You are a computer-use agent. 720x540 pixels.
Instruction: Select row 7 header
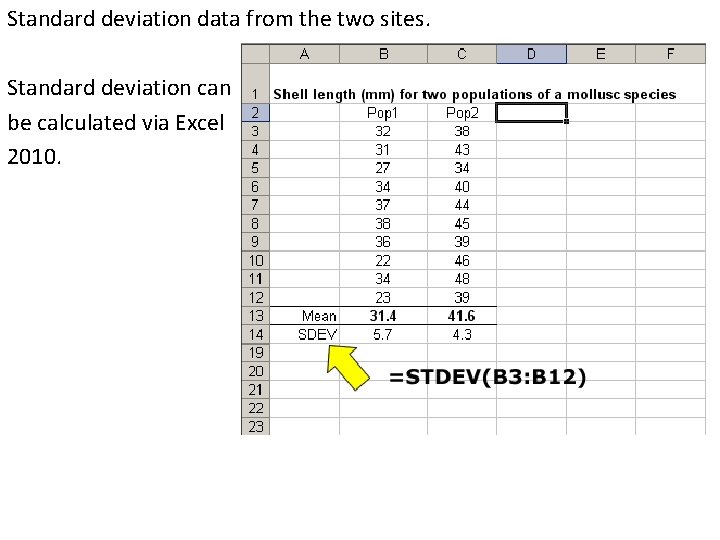tap(255, 205)
